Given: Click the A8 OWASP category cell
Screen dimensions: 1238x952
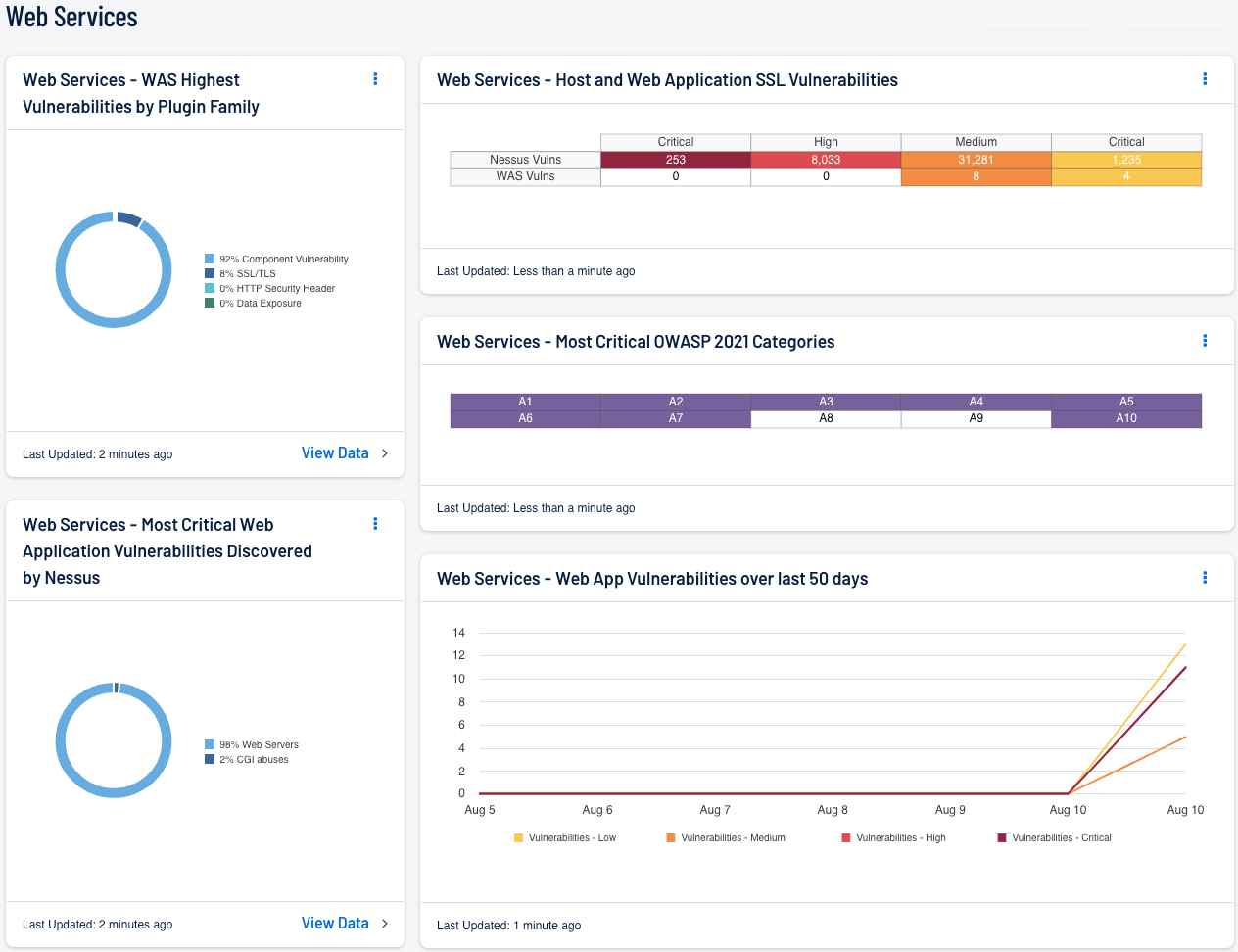Looking at the screenshot, I should [x=826, y=418].
